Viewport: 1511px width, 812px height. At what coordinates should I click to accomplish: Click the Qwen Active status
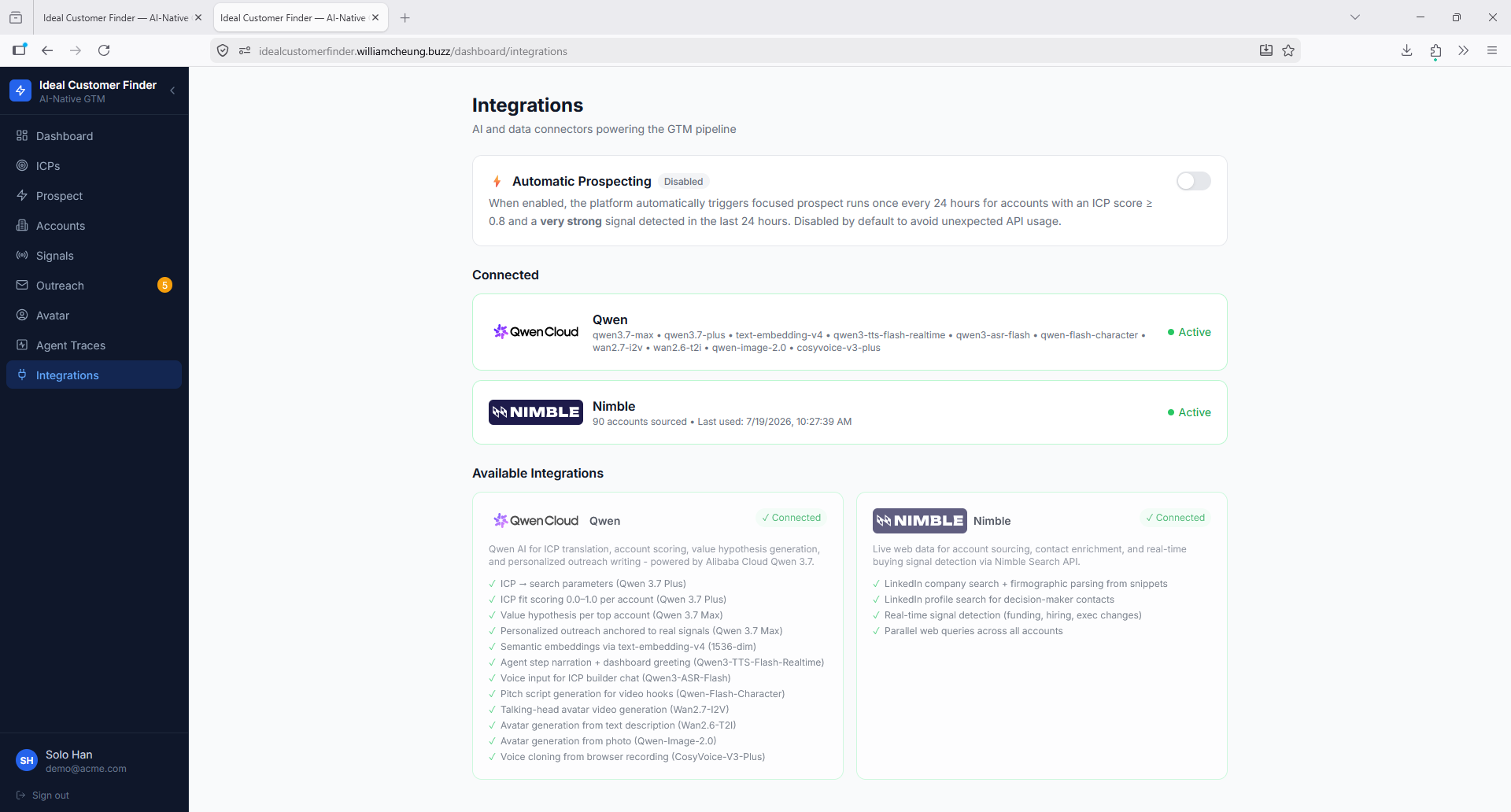[1189, 332]
